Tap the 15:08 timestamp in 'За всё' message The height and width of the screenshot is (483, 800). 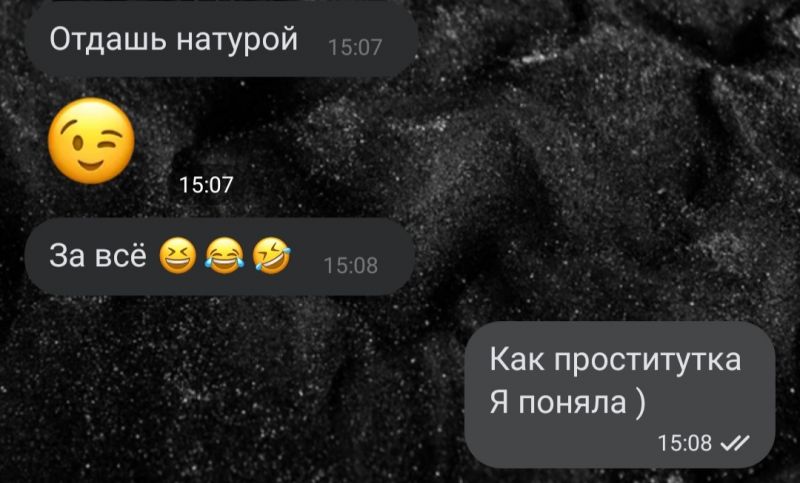point(351,266)
